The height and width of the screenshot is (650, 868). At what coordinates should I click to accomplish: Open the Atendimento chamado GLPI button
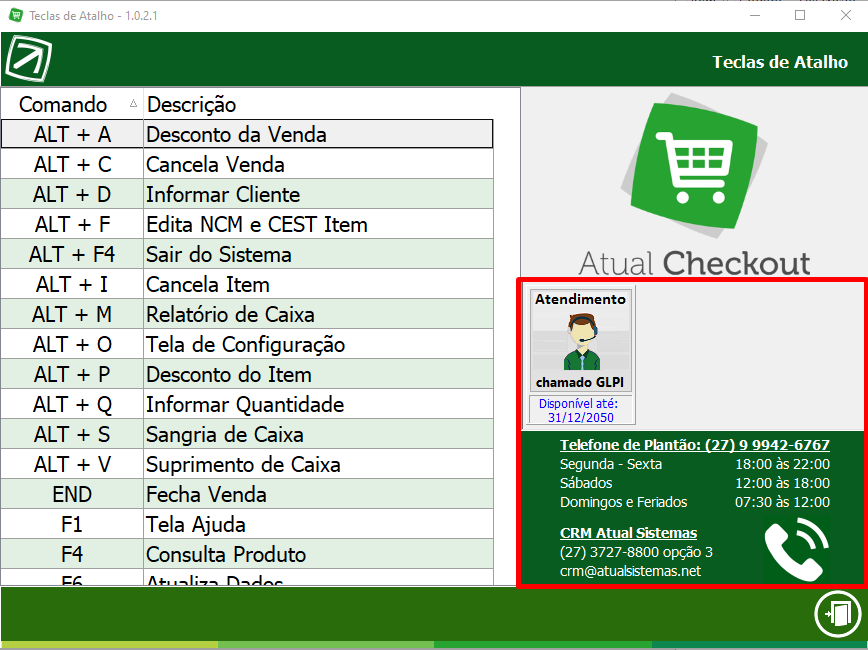[x=580, y=340]
